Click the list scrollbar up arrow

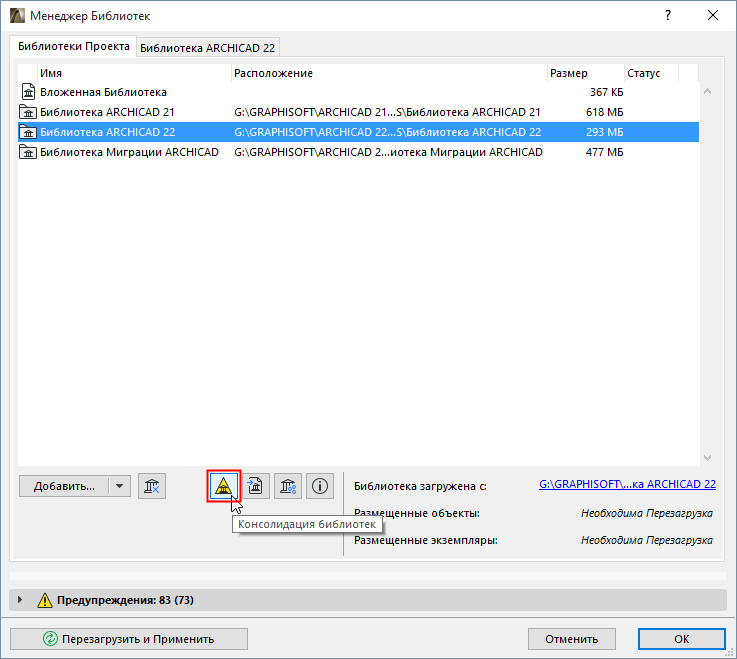(707, 91)
